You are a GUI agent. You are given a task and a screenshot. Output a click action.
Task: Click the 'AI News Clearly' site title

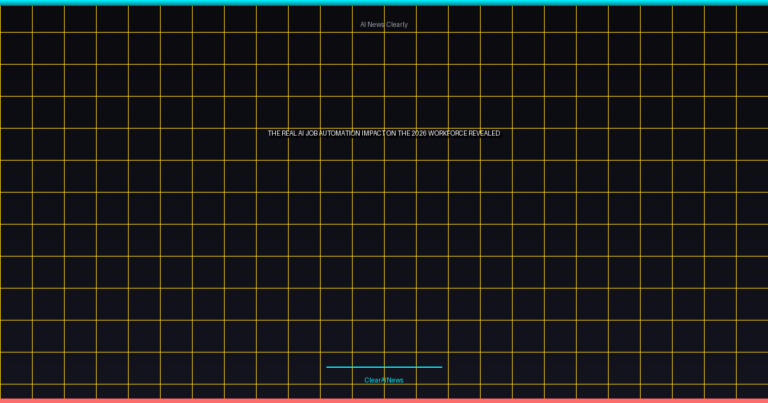coord(384,24)
